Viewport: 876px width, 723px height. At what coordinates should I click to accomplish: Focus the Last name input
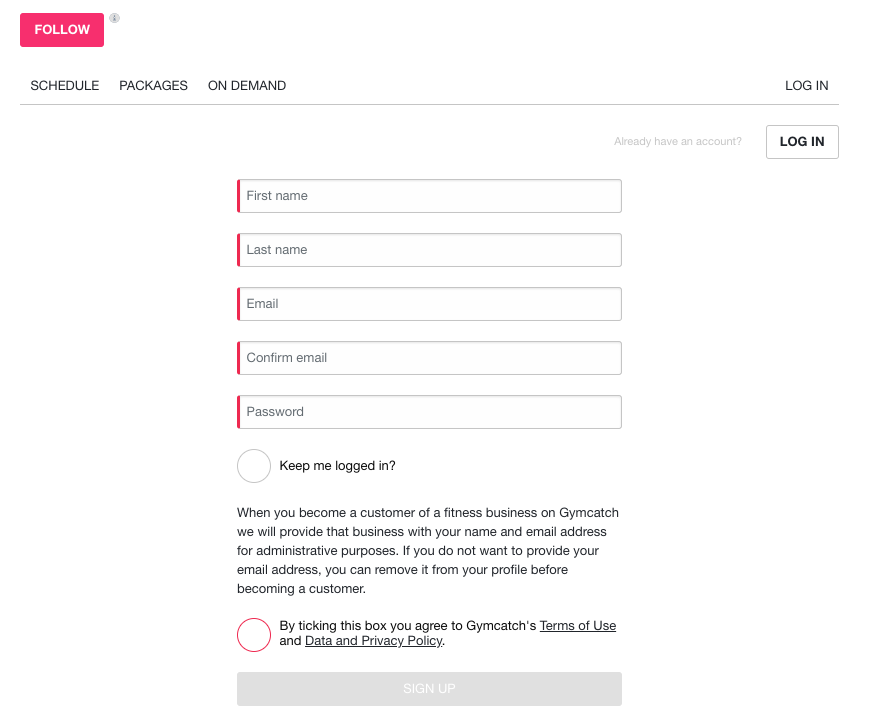(429, 250)
